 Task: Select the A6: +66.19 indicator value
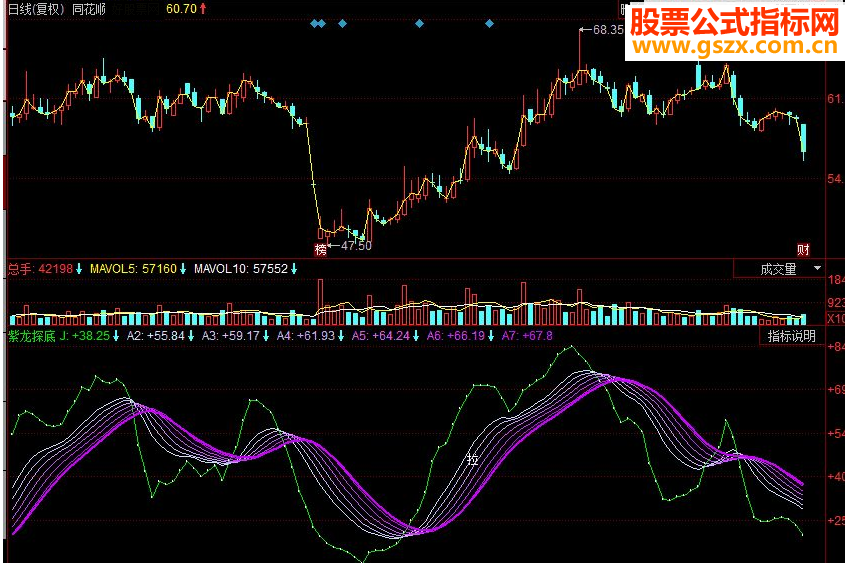pos(456,336)
